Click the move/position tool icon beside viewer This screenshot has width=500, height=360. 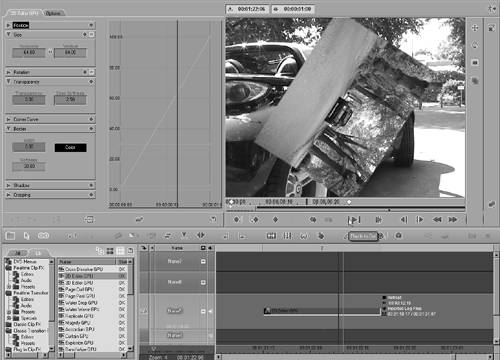pos(475,28)
